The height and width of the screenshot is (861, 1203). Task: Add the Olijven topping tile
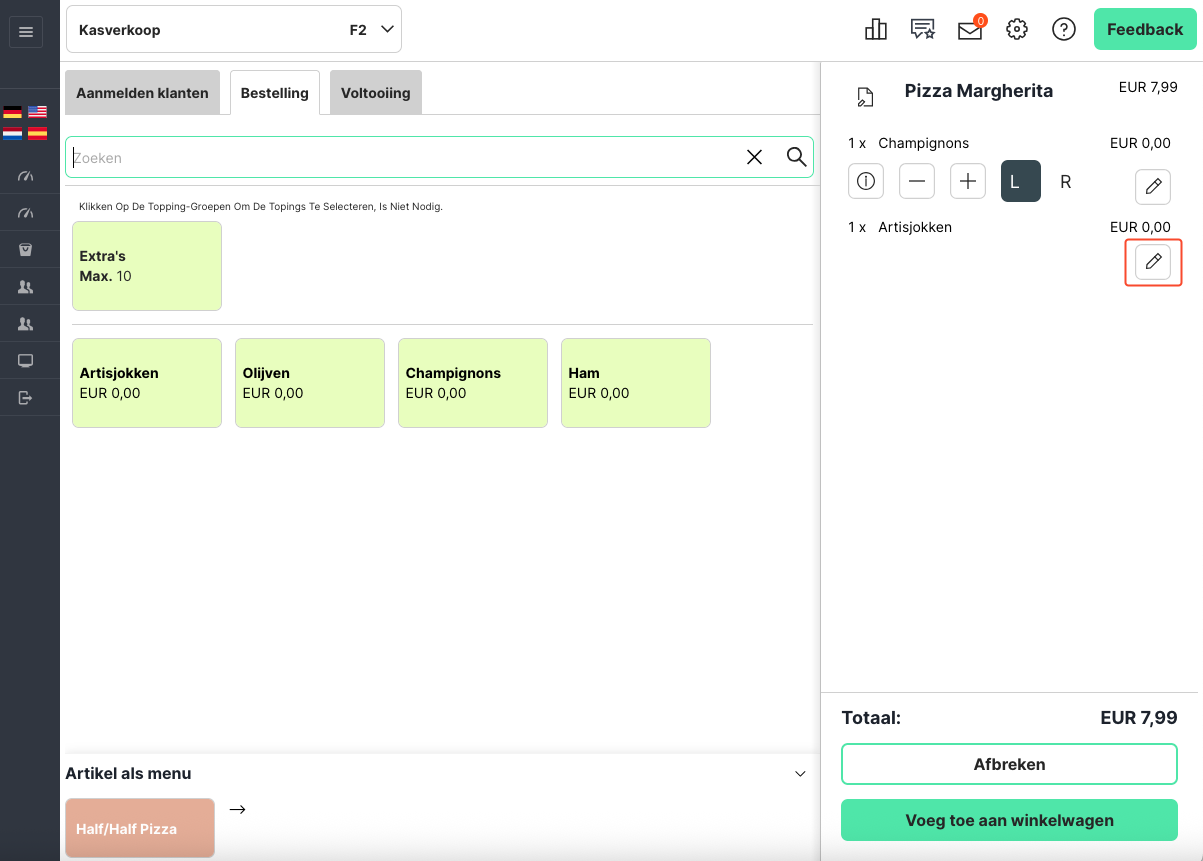click(310, 383)
